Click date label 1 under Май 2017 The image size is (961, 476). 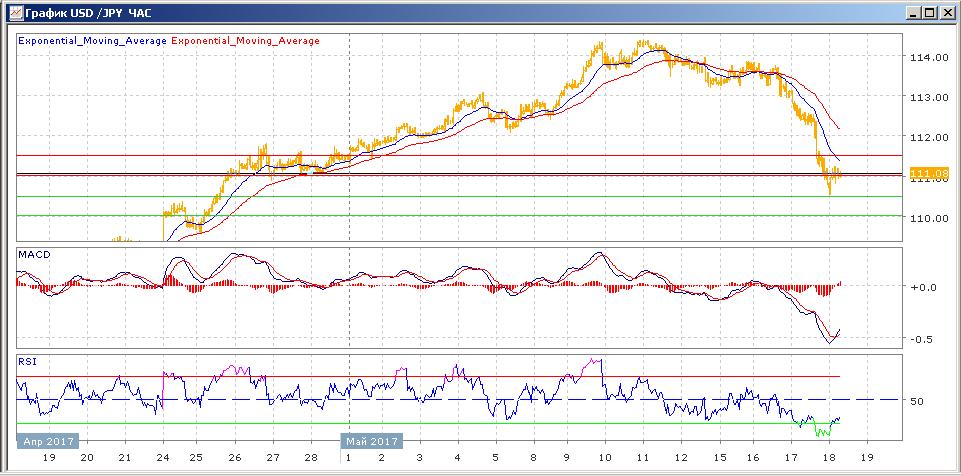pos(348,458)
